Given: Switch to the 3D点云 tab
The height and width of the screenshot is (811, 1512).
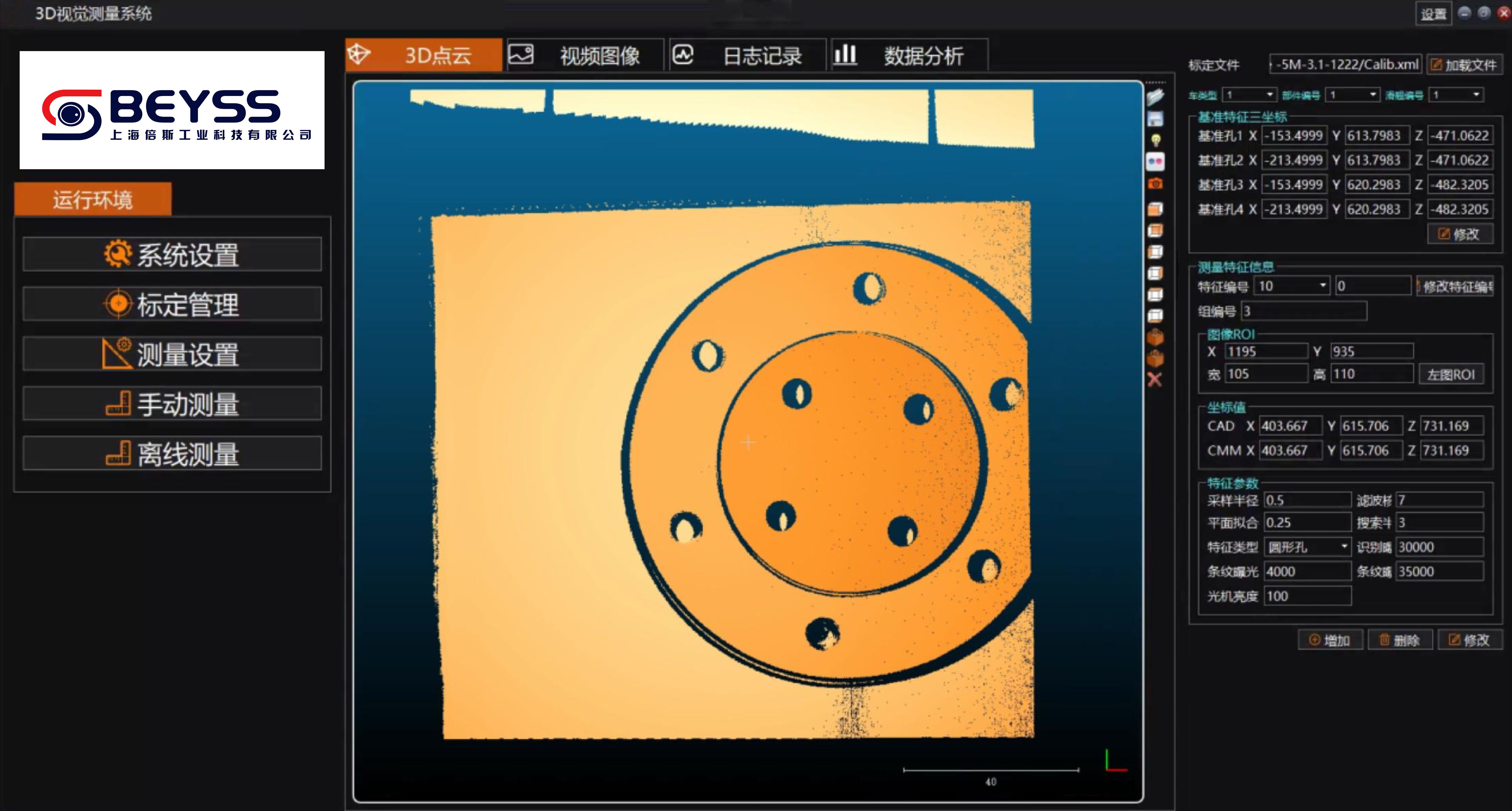Looking at the screenshot, I should point(424,55).
